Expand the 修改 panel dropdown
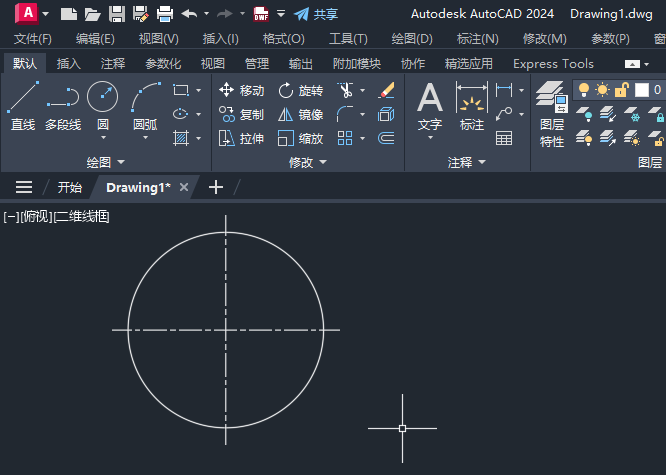Viewport: 666px width, 475px height. 308,162
